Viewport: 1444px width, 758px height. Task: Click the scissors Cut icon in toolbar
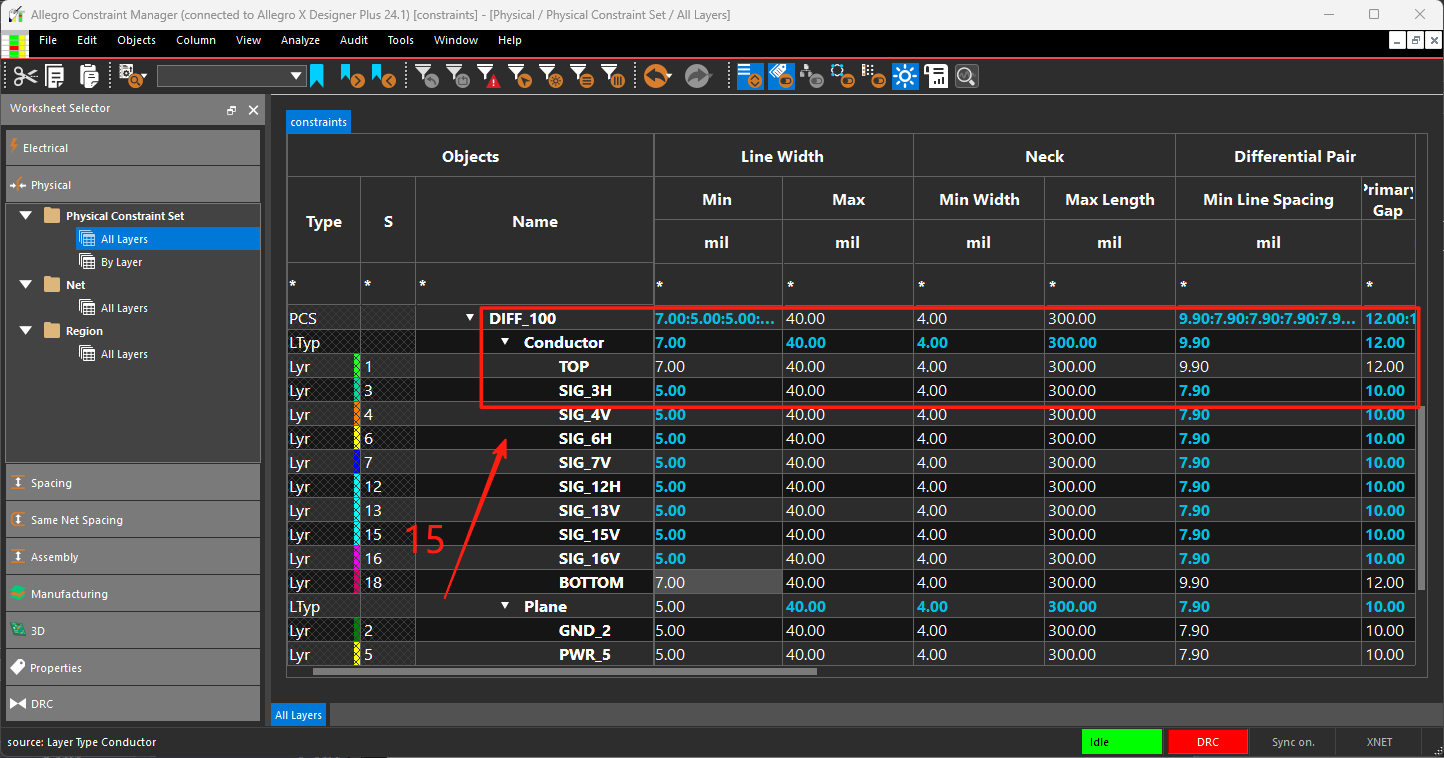tap(25, 76)
